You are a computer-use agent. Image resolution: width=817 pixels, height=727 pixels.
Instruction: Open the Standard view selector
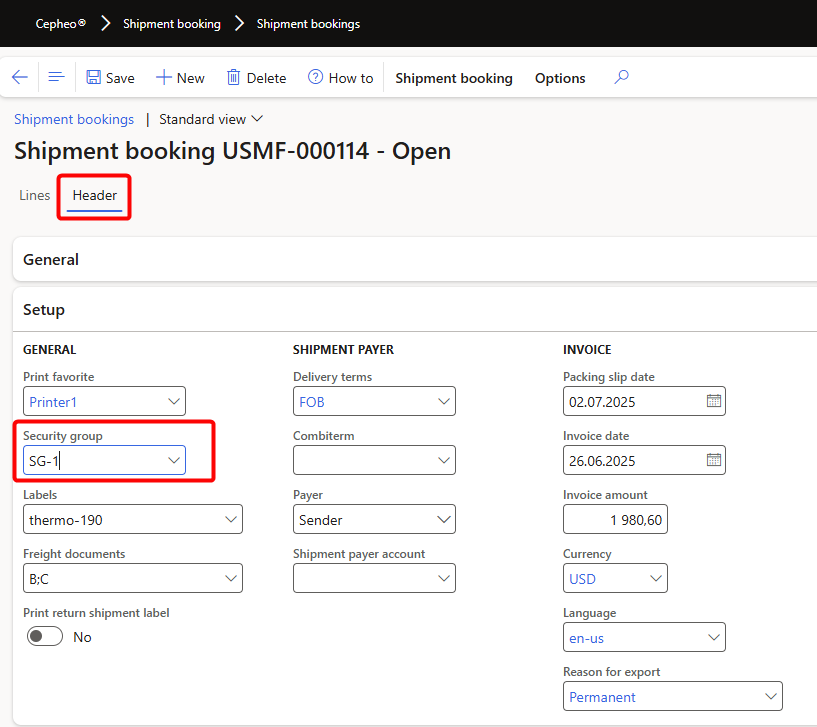[211, 119]
